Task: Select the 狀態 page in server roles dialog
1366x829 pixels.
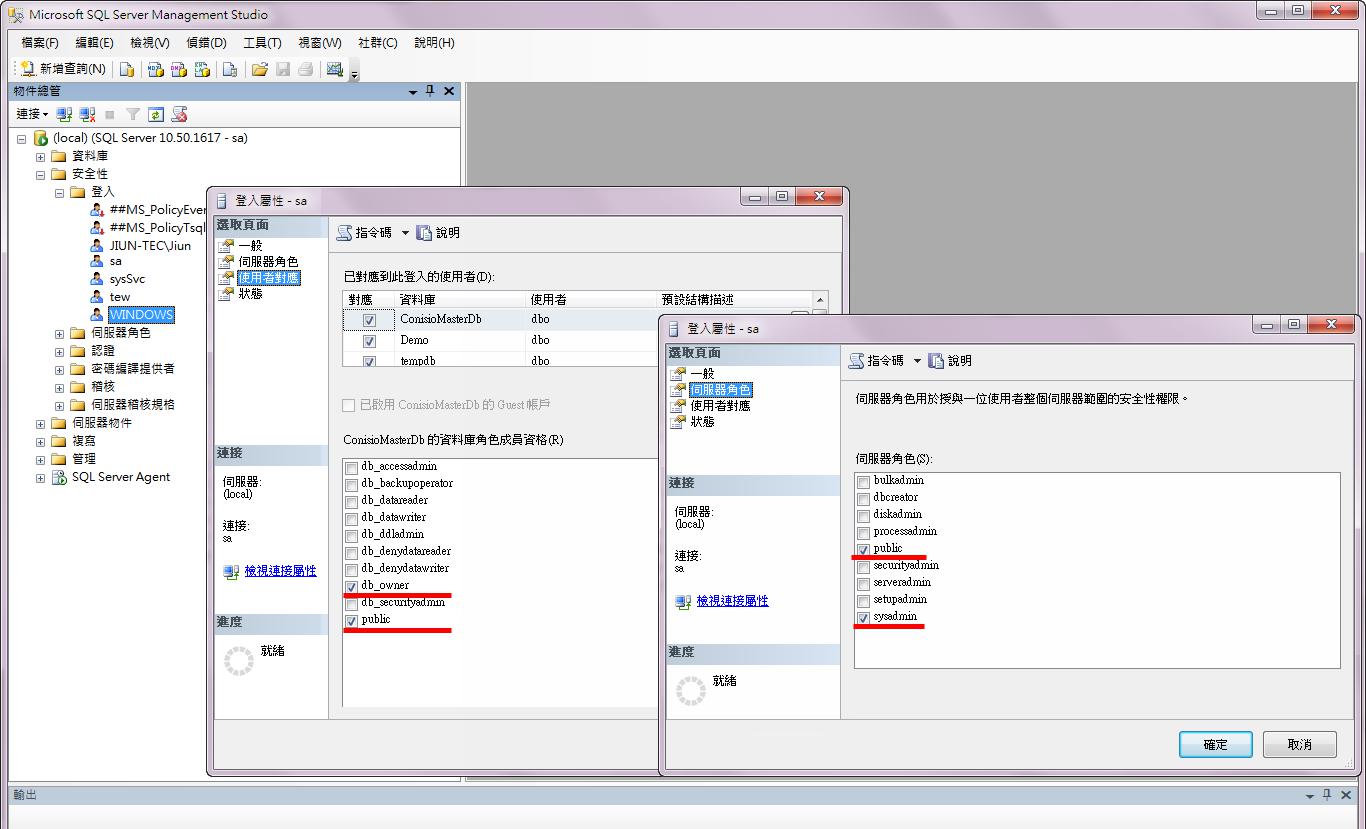Action: click(702, 422)
